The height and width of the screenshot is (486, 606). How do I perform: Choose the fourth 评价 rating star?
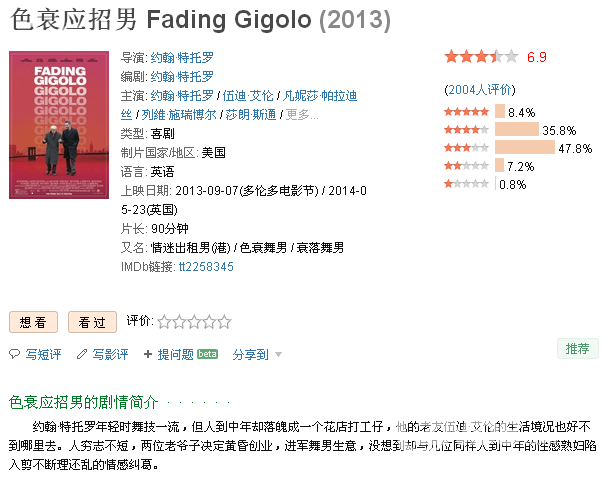coord(209,322)
